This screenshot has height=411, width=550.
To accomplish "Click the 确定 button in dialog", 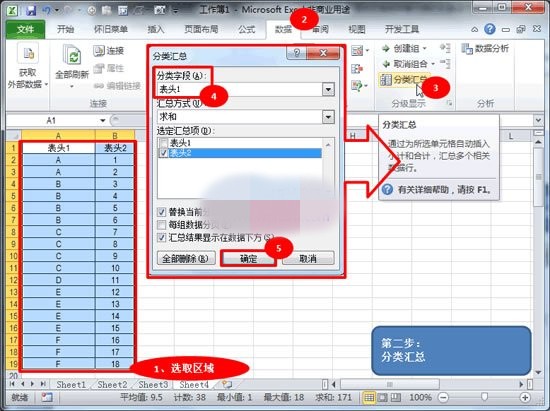I will [249, 259].
